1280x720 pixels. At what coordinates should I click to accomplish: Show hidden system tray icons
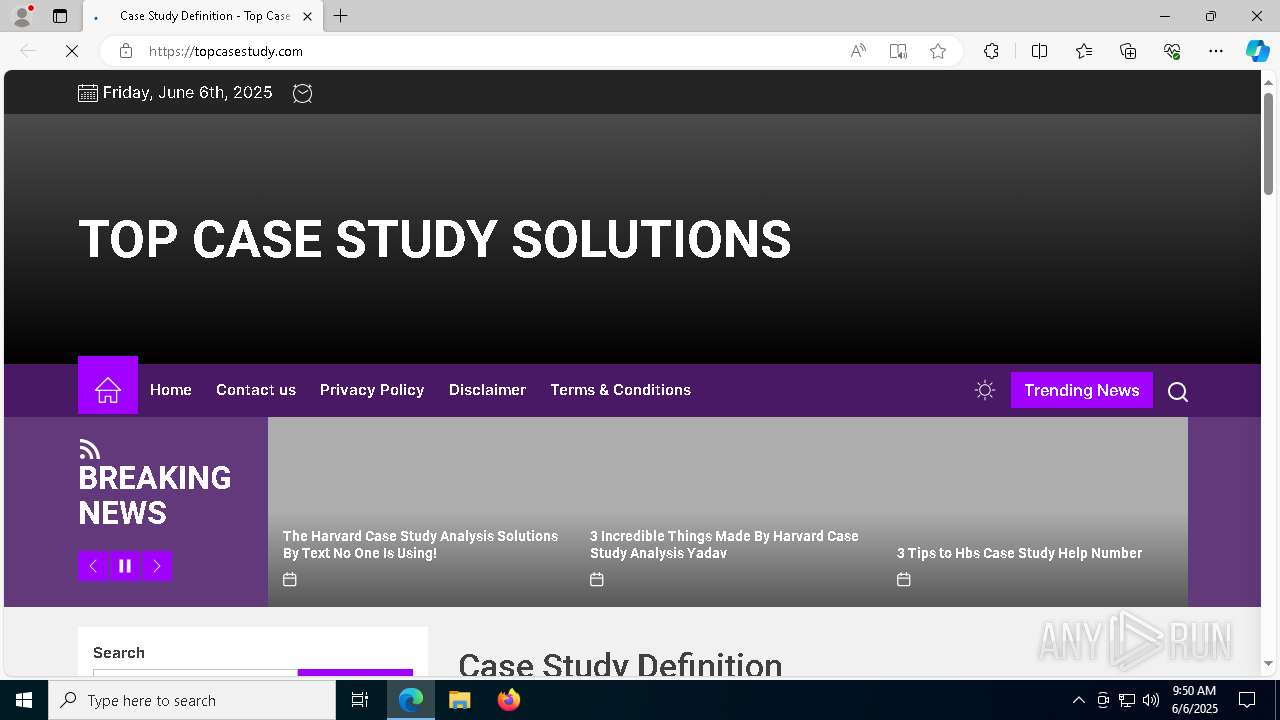[1078, 700]
